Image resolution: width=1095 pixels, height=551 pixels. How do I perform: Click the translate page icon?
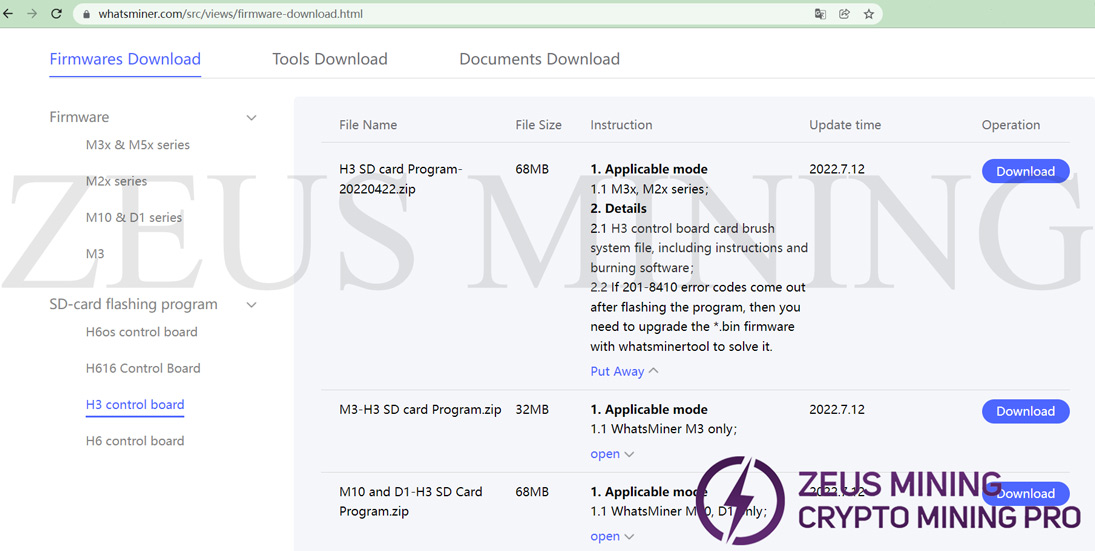[820, 14]
